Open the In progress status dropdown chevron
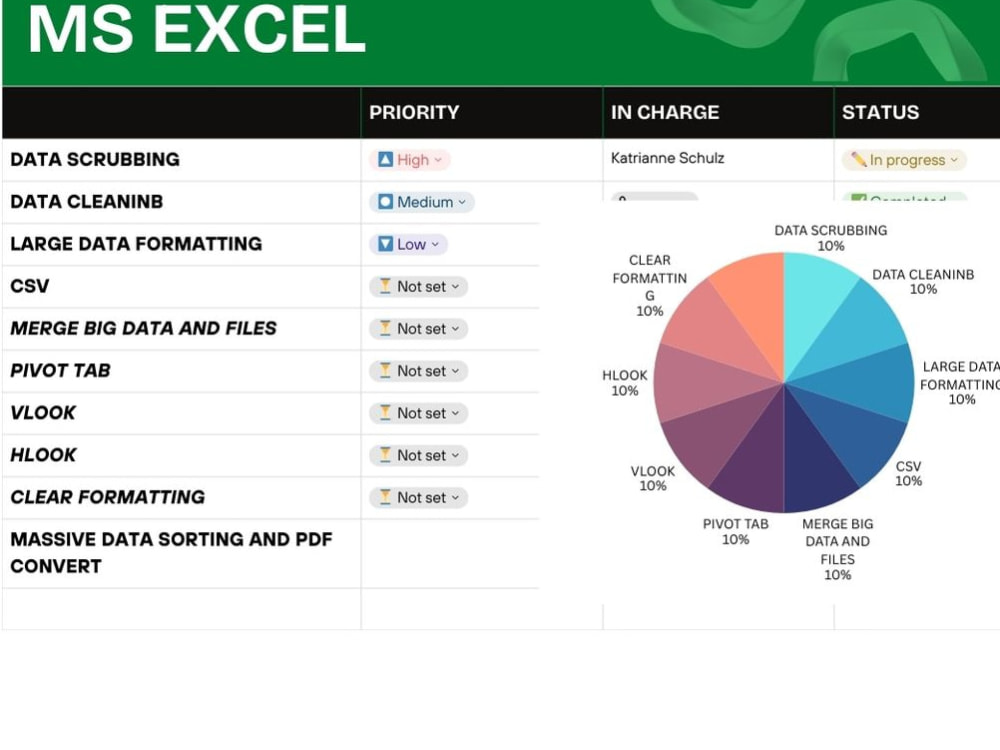This screenshot has width=1000, height=750. pos(954,160)
